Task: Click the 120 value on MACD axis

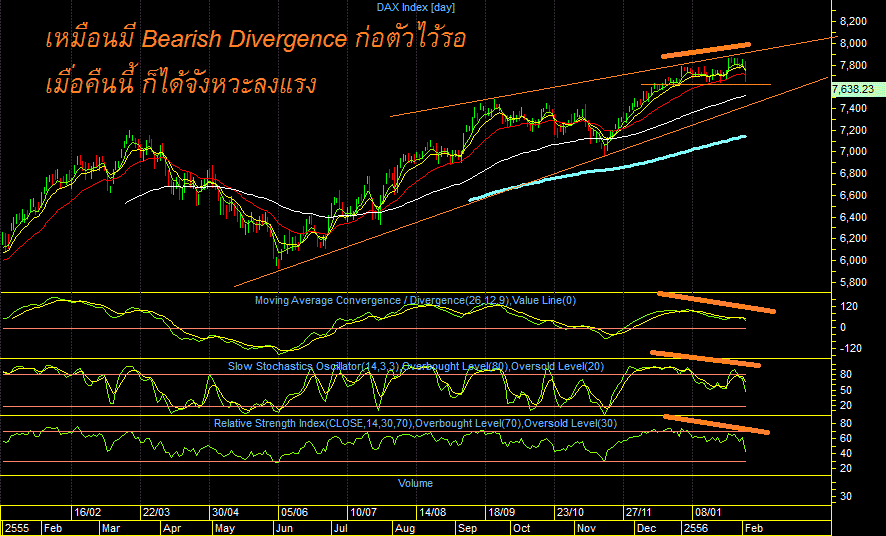Action: pyautogui.click(x=849, y=307)
